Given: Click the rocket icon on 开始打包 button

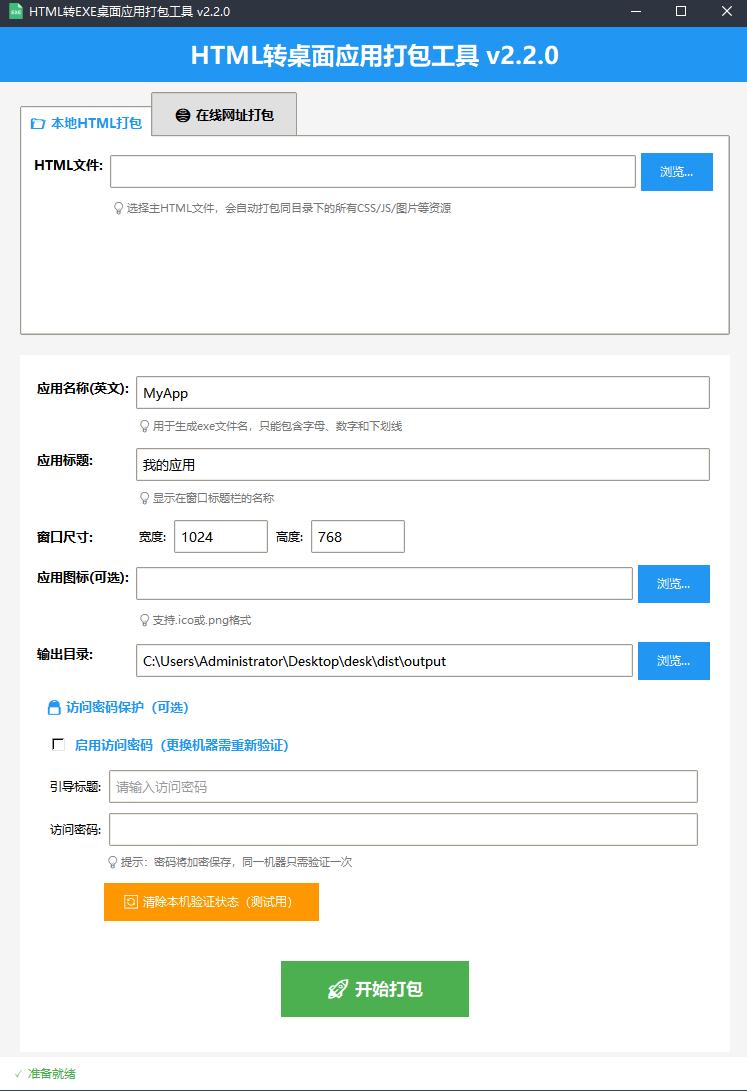Looking at the screenshot, I should click(337, 989).
